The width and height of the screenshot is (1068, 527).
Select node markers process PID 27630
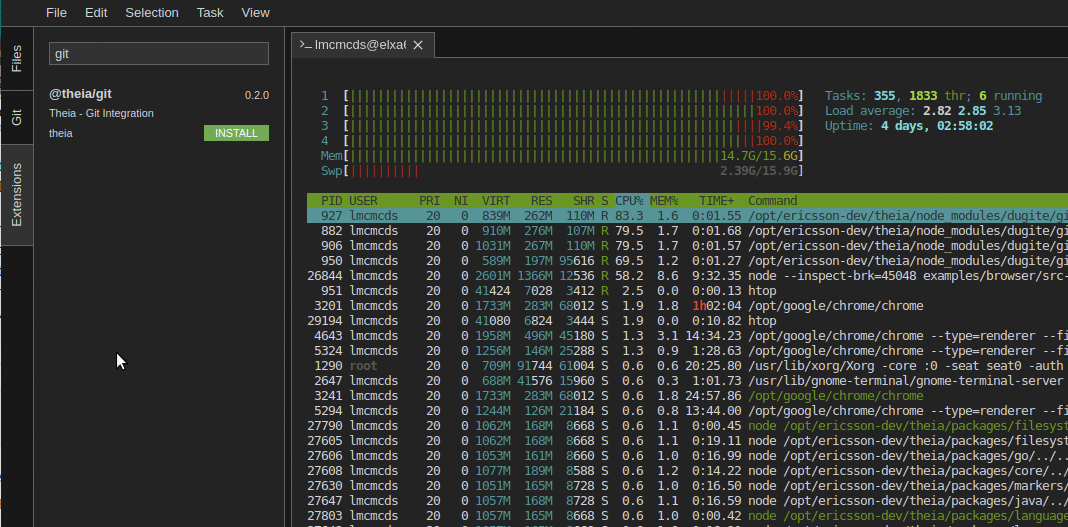coord(687,485)
